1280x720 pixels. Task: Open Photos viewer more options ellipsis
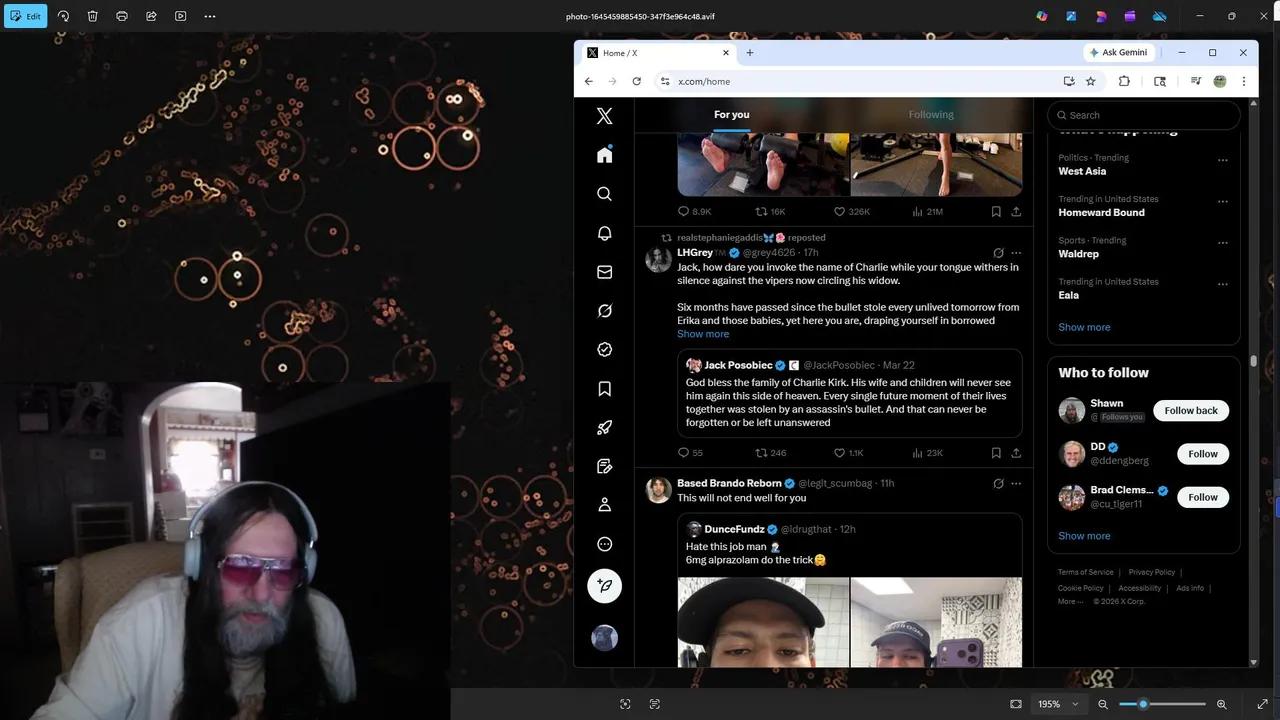[209, 16]
